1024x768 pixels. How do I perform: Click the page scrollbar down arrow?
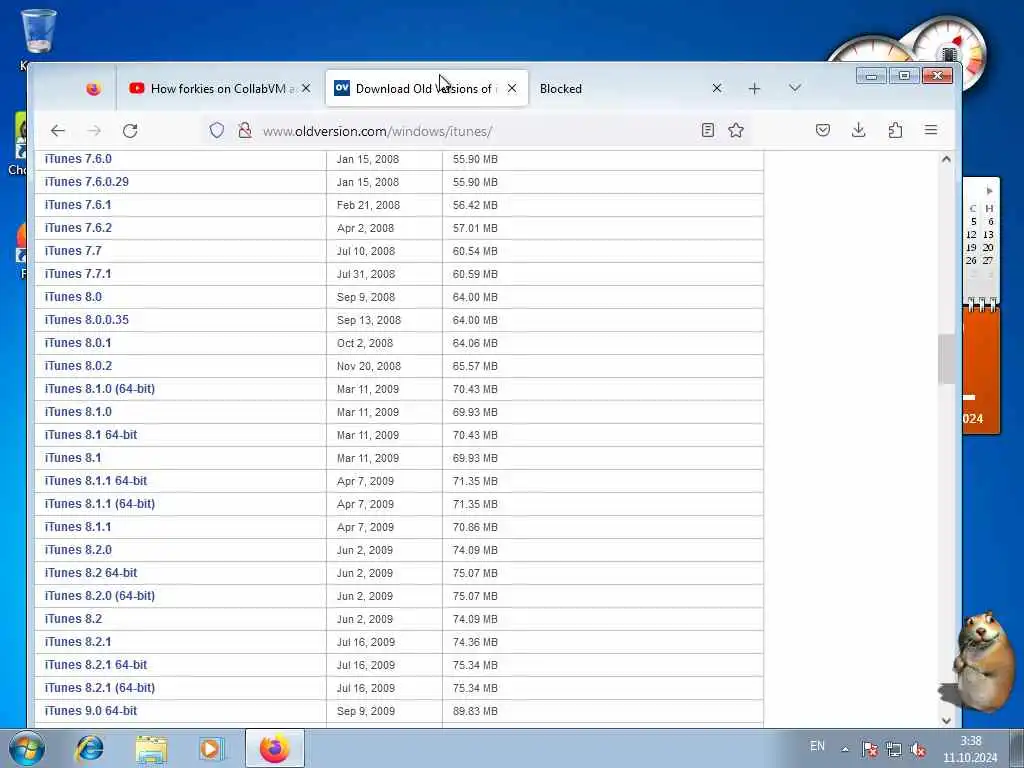(946, 720)
